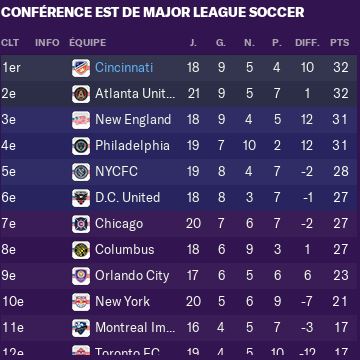Click the Chicago club crest

coord(81,224)
